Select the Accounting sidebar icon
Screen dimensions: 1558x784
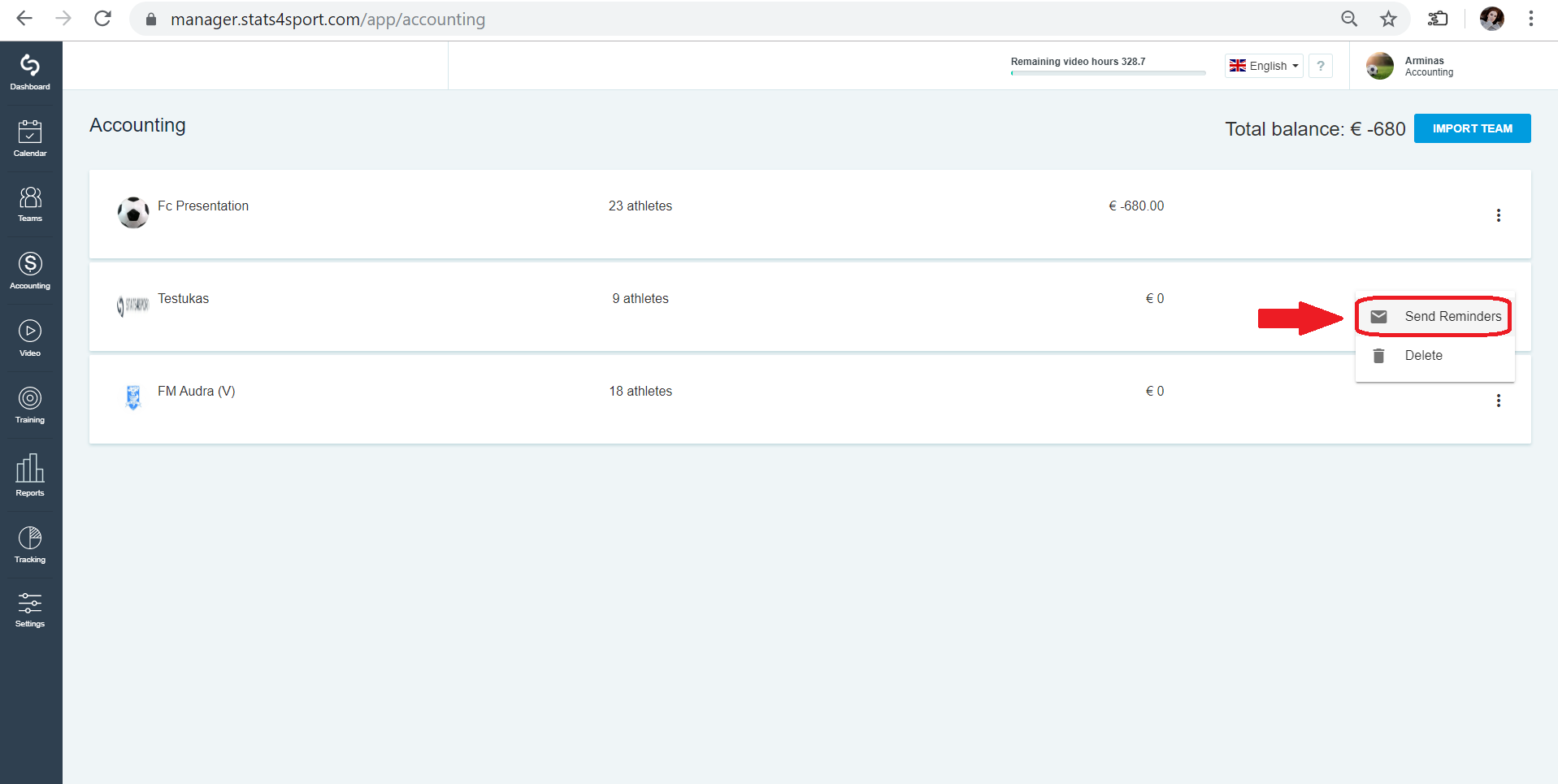click(30, 271)
